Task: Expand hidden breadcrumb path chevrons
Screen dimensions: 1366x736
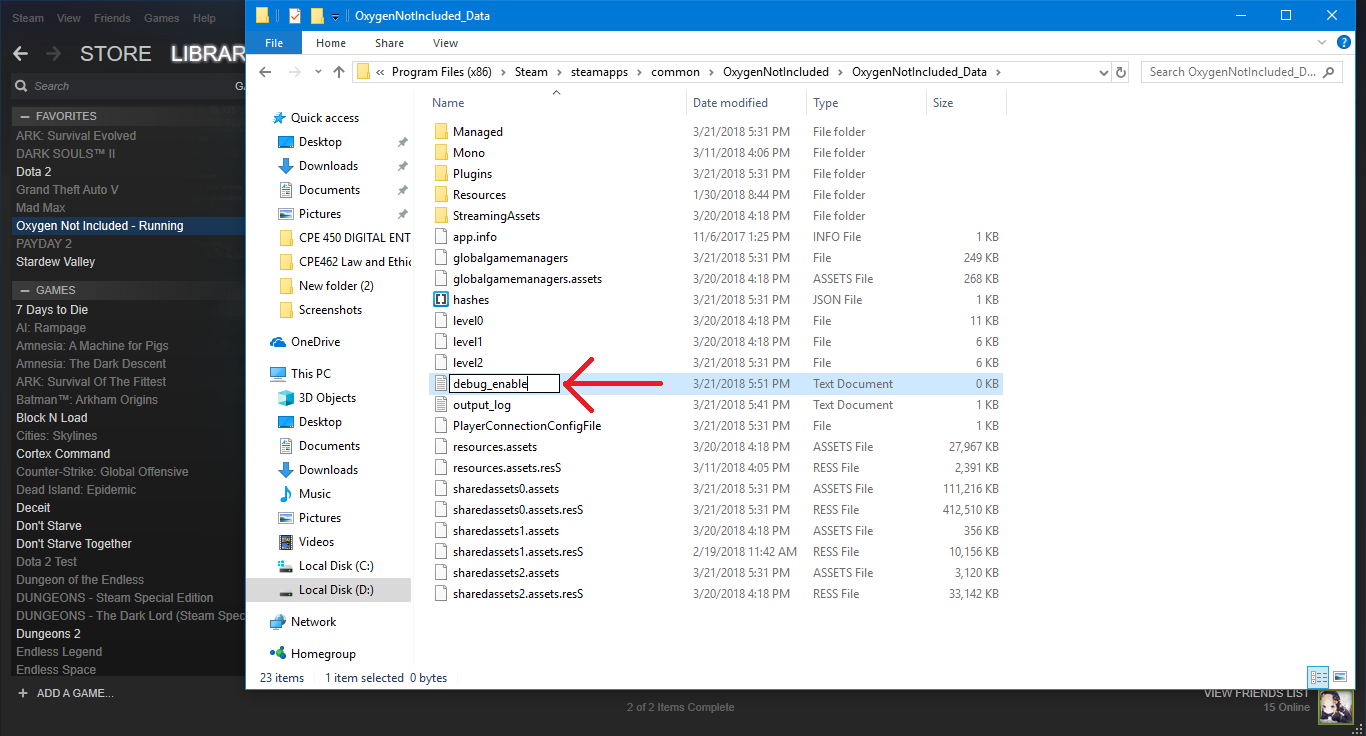Action: pos(380,72)
